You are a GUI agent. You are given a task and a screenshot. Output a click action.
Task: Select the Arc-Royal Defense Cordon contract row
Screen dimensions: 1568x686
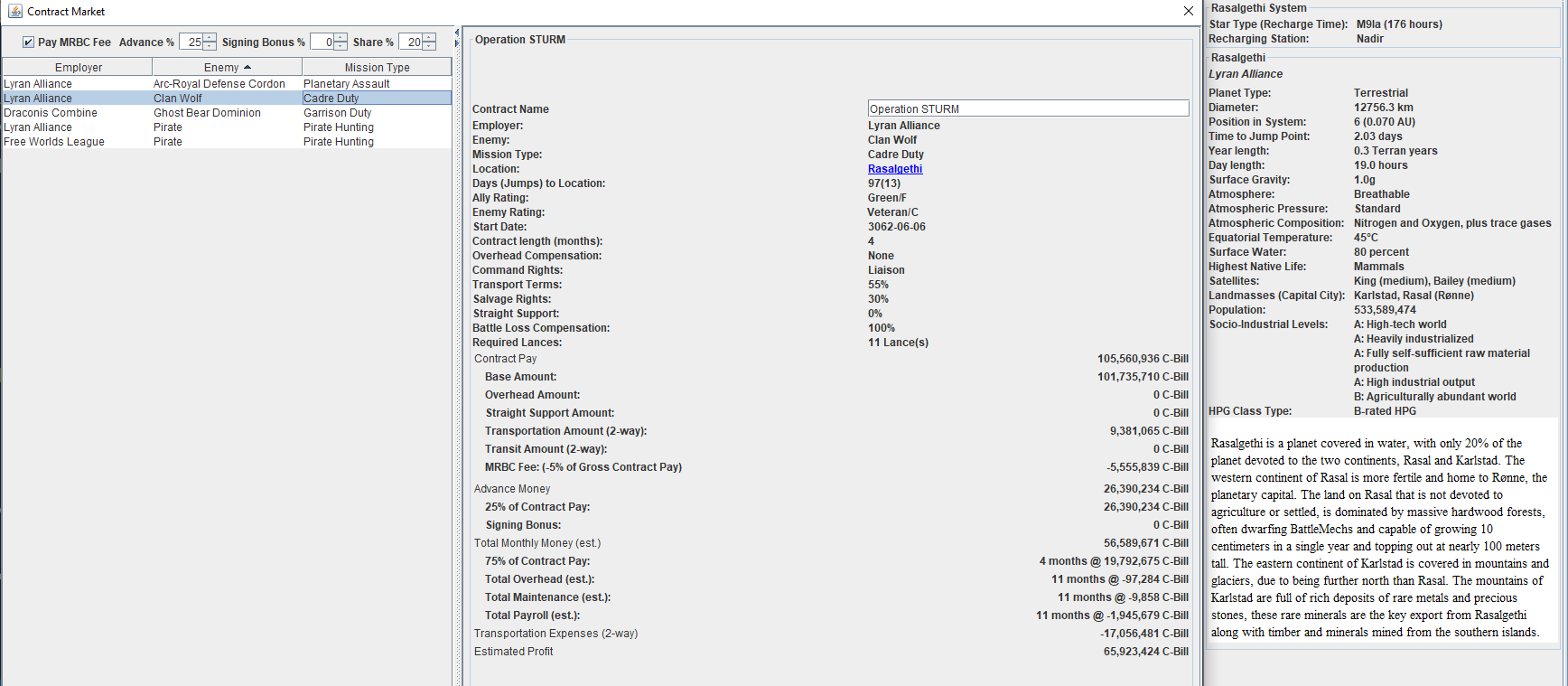pos(227,83)
